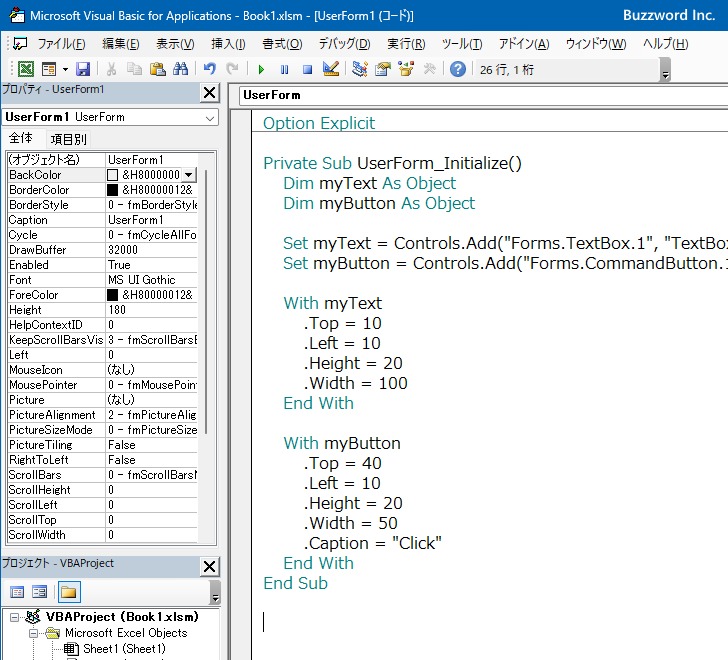Click the Copy toolbar icon
728x660 pixels.
[135, 69]
